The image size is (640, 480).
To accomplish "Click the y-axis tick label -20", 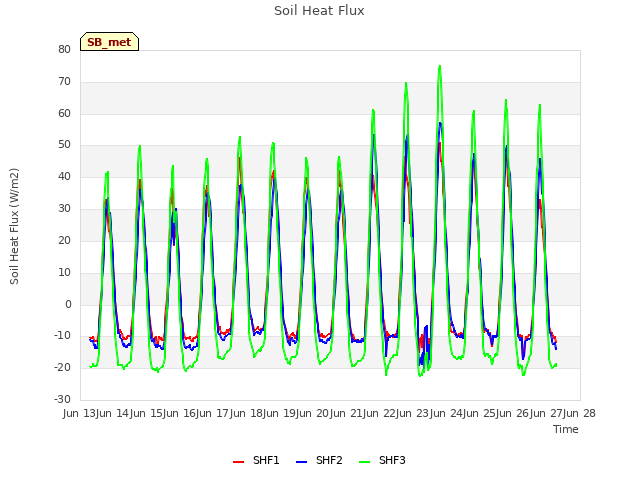I will coord(63,367).
